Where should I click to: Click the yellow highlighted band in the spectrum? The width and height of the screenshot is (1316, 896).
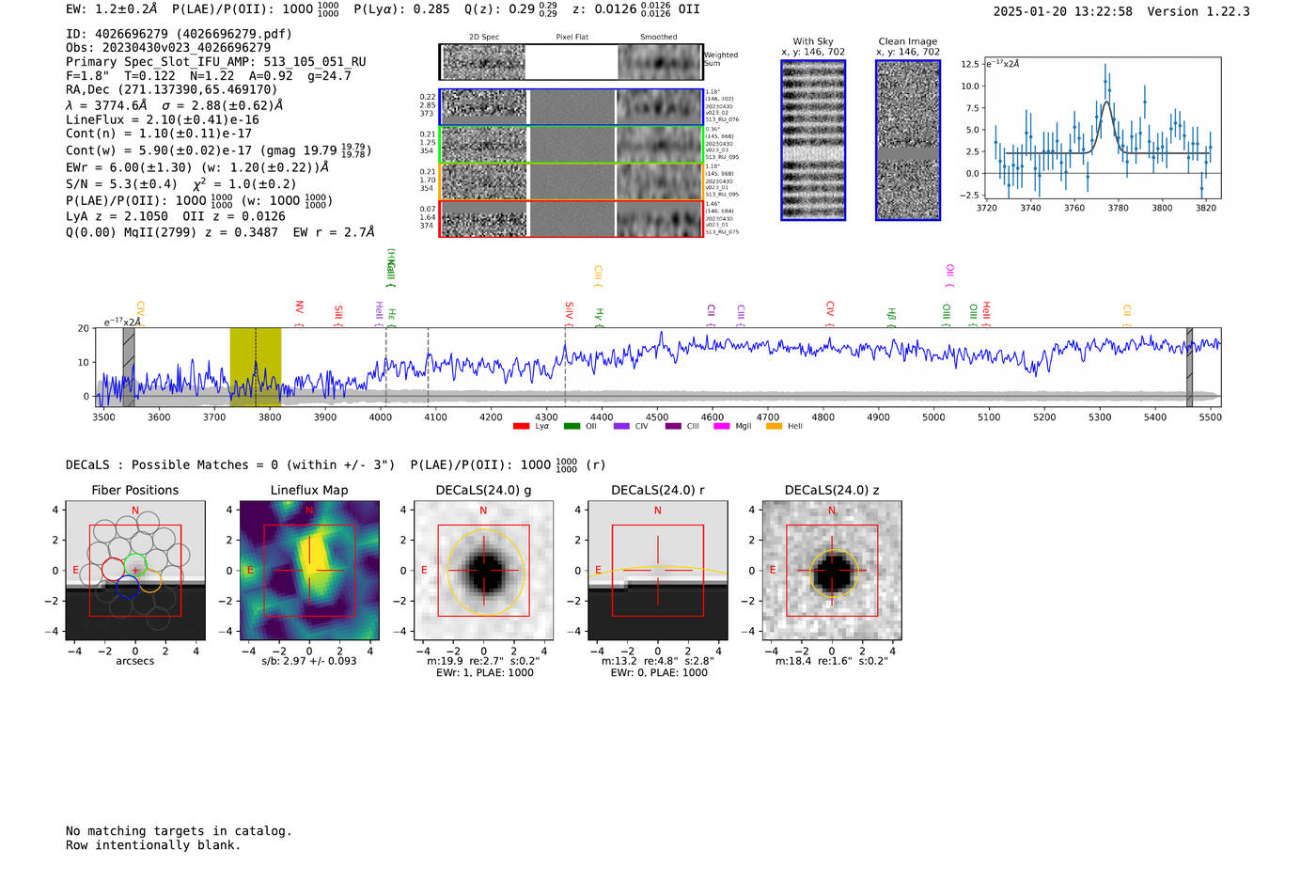(256, 368)
